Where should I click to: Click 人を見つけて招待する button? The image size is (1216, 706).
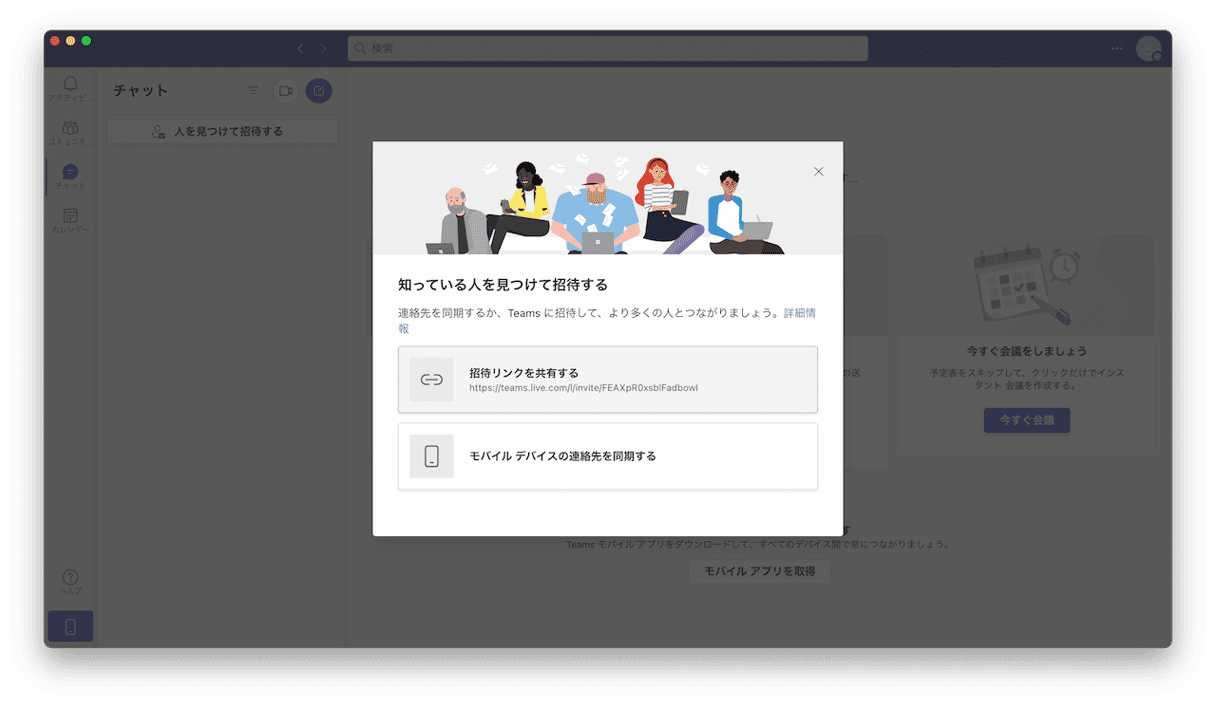coord(222,132)
